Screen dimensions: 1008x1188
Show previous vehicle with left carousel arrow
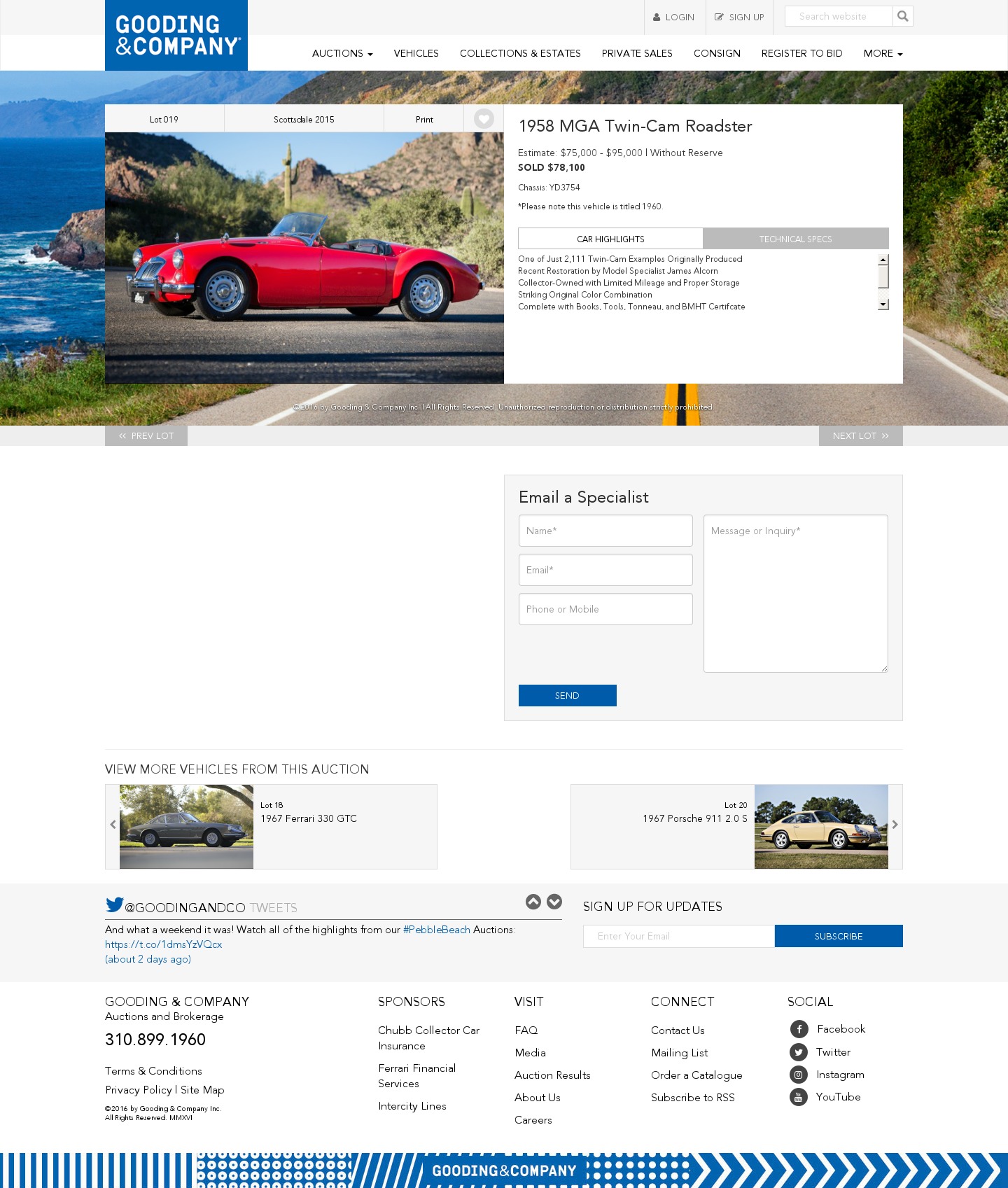(x=113, y=825)
